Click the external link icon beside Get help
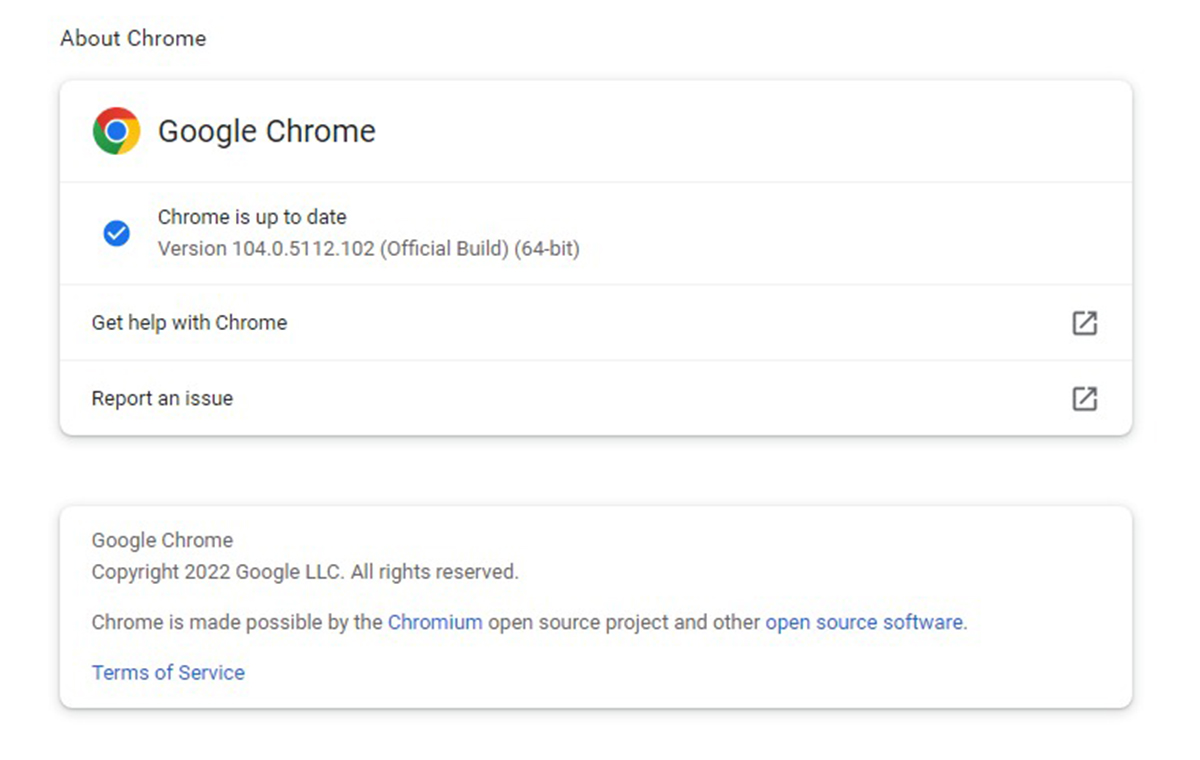This screenshot has height=760, width=1200. tap(1085, 322)
